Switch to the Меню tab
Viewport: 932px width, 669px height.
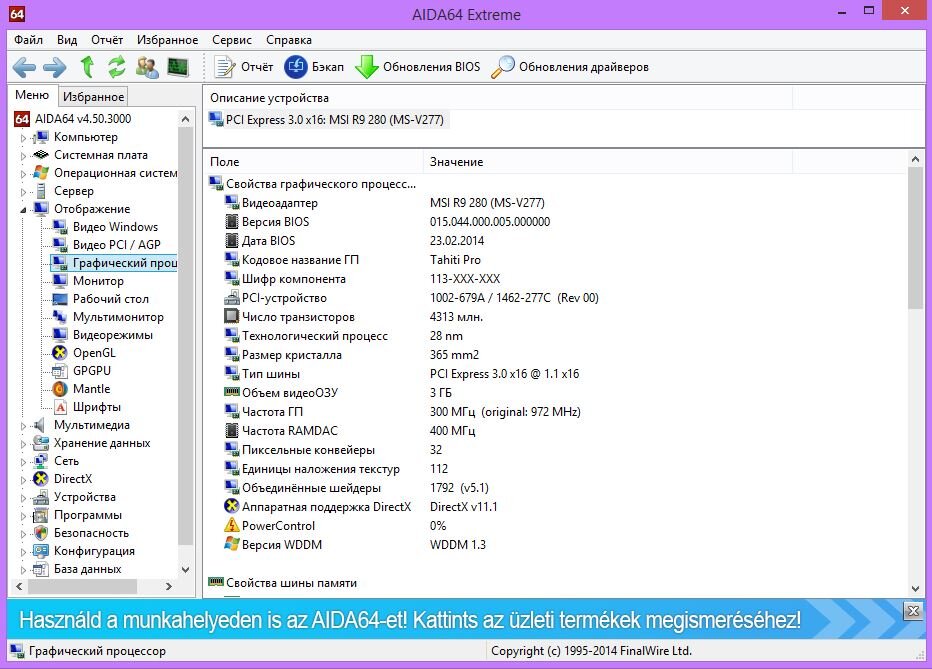click(32, 95)
